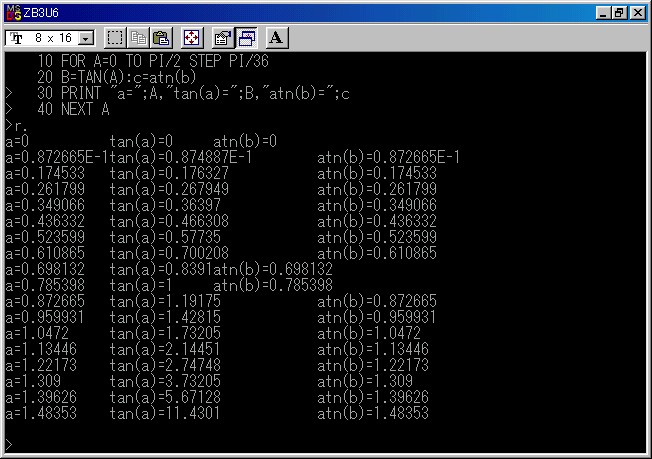This screenshot has width=652, height=459.
Task: Click the value tan(a)=11.4301
Action: pyautogui.click(x=165, y=413)
